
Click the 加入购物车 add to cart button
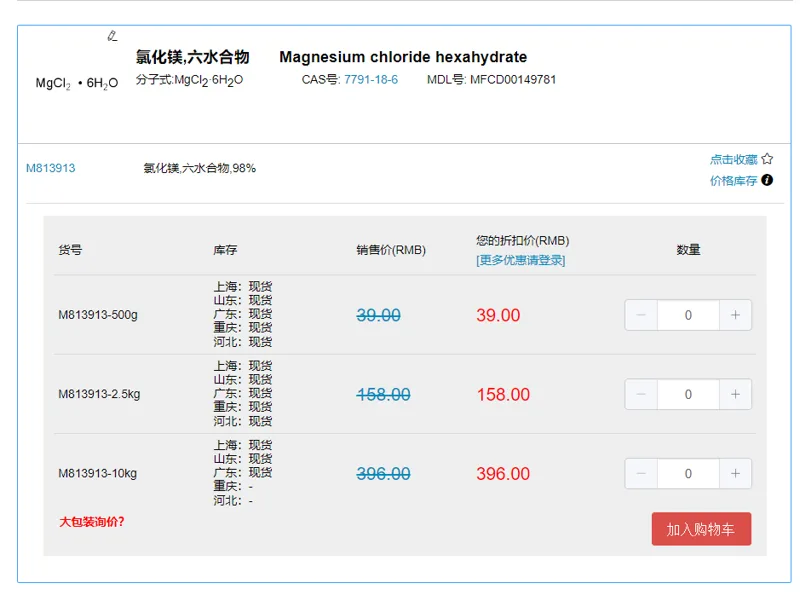pyautogui.click(x=701, y=529)
